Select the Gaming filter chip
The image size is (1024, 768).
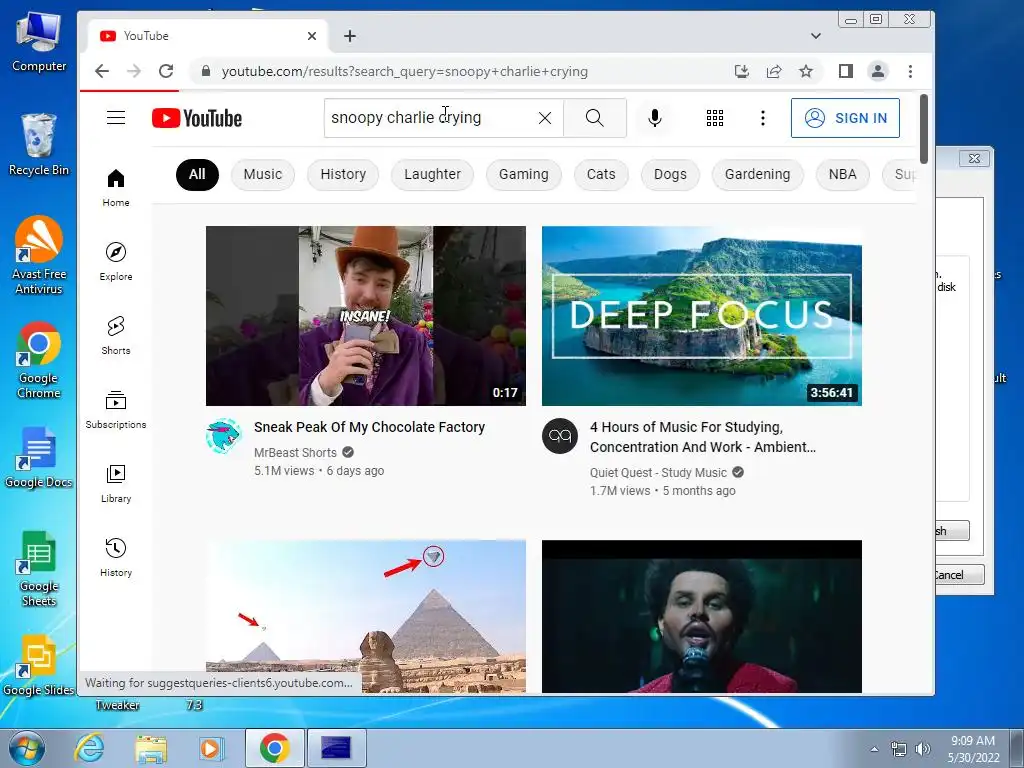[x=524, y=174]
